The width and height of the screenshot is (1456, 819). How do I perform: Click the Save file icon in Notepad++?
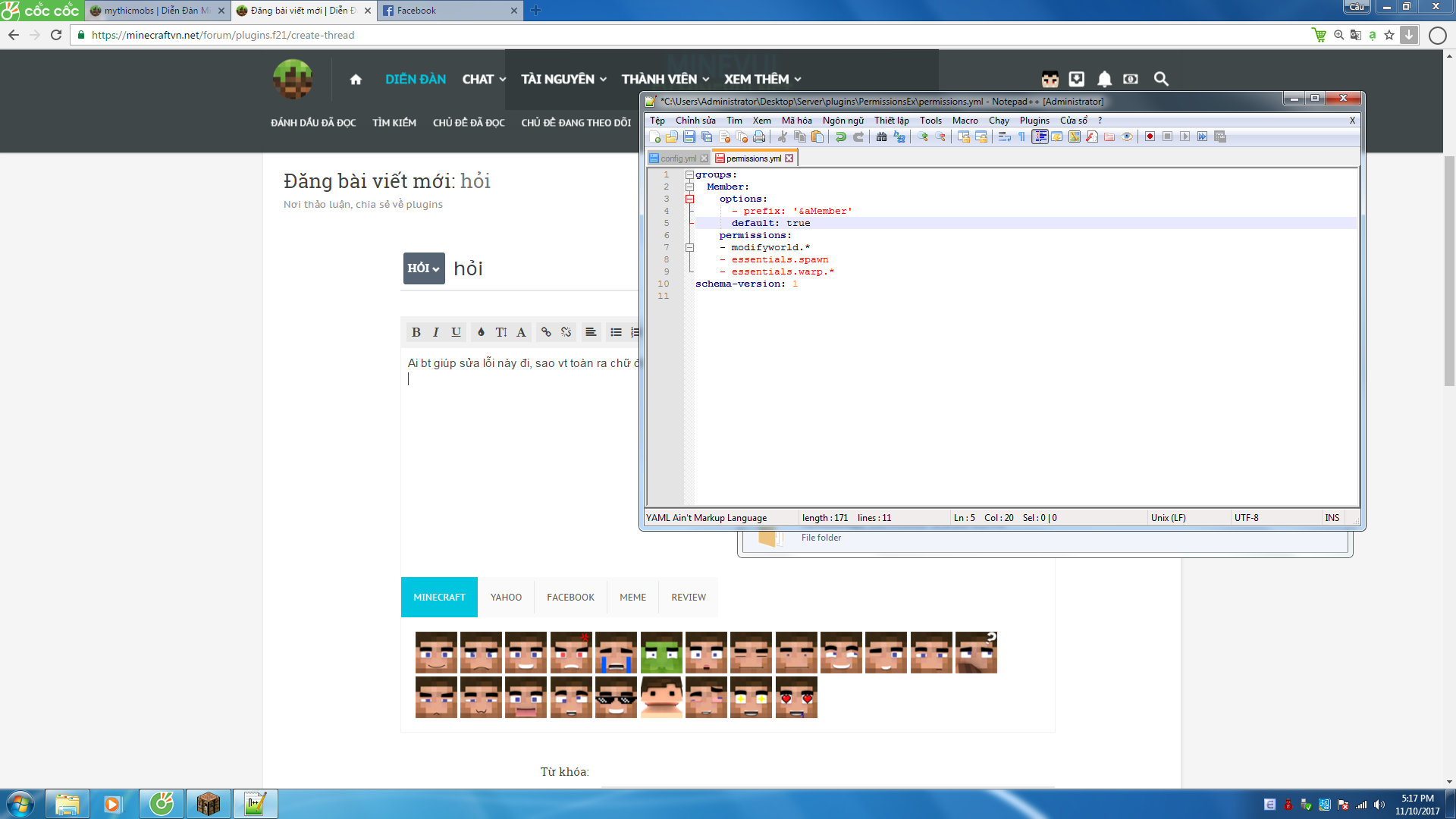point(689,137)
